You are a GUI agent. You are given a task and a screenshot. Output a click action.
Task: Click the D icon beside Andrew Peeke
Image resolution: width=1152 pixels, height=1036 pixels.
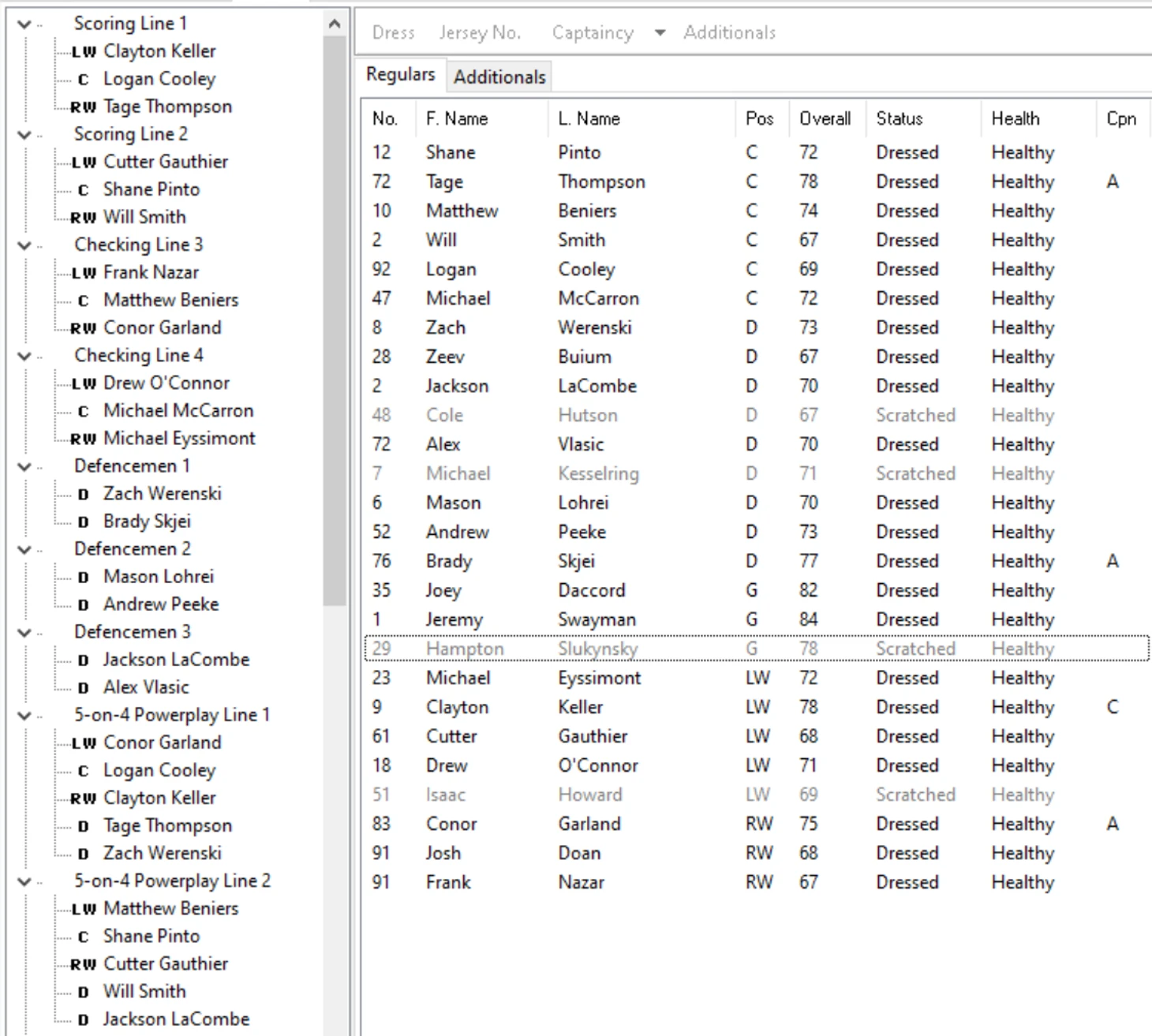[x=83, y=605]
